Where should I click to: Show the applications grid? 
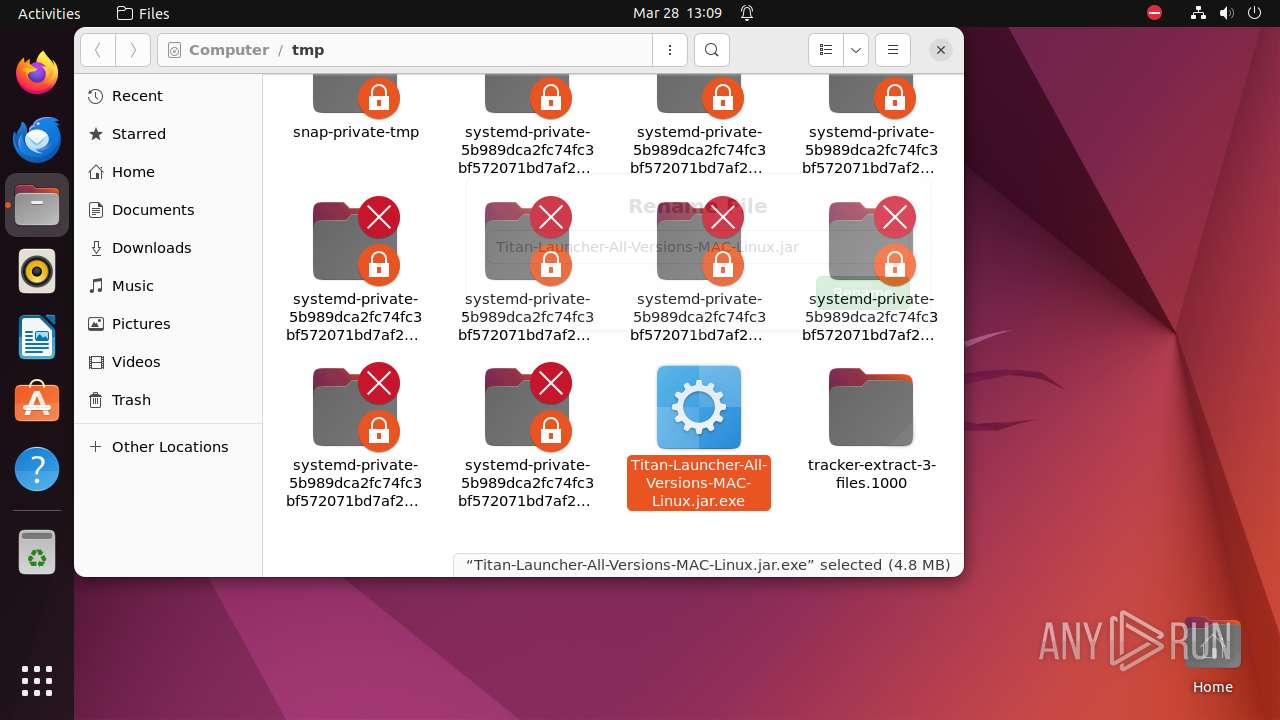point(37,680)
